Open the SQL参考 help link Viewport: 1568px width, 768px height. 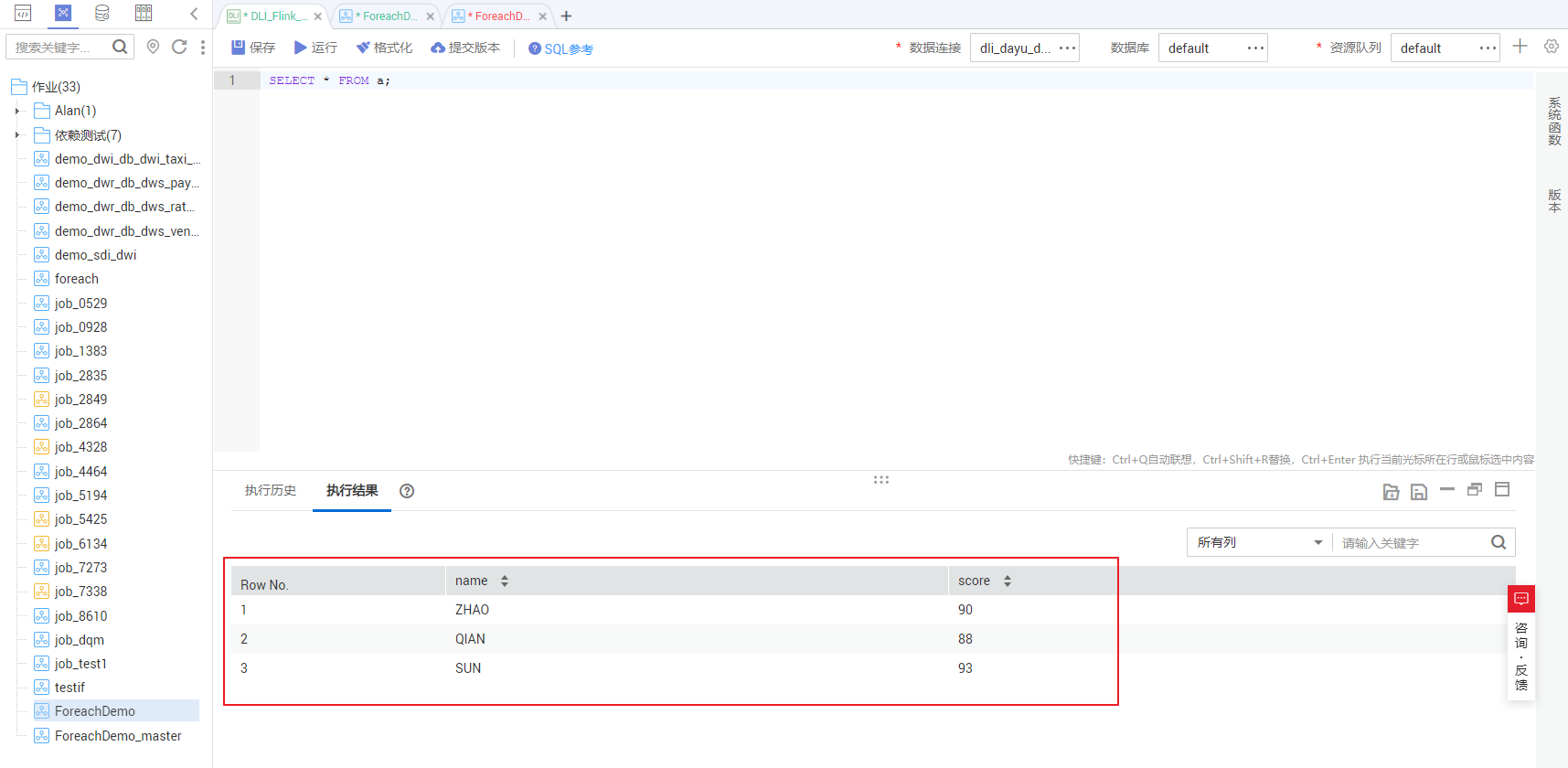[560, 48]
